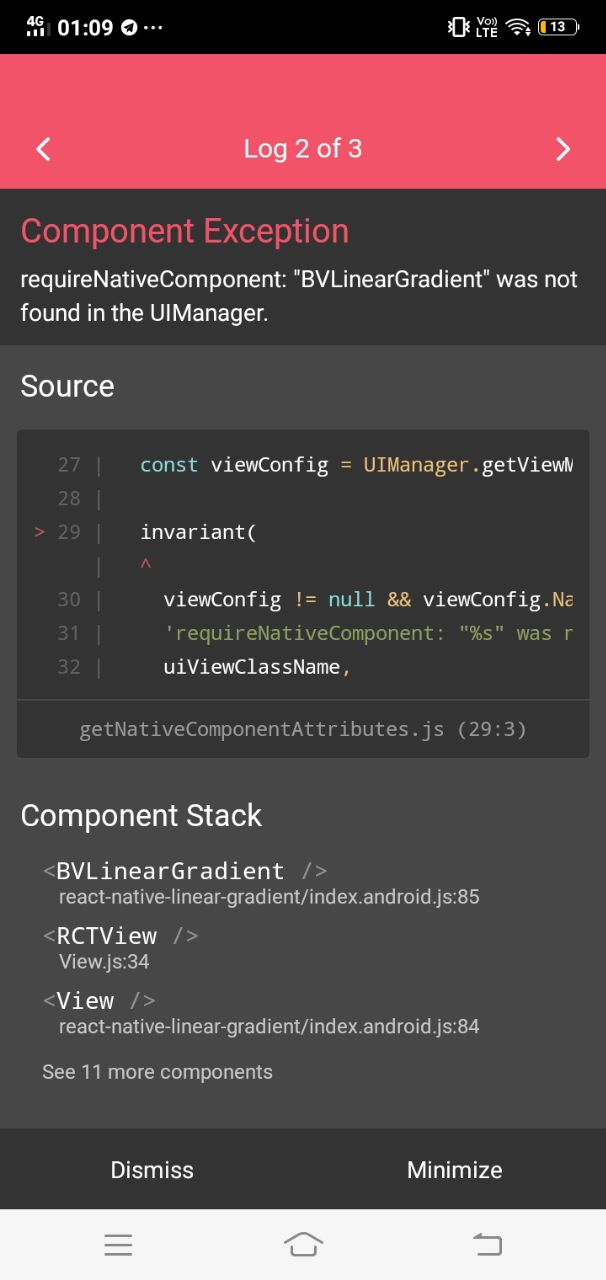Viewport: 606px width, 1280px height.
Task: Open the red error line marker at line 29
Action: tap(39, 531)
